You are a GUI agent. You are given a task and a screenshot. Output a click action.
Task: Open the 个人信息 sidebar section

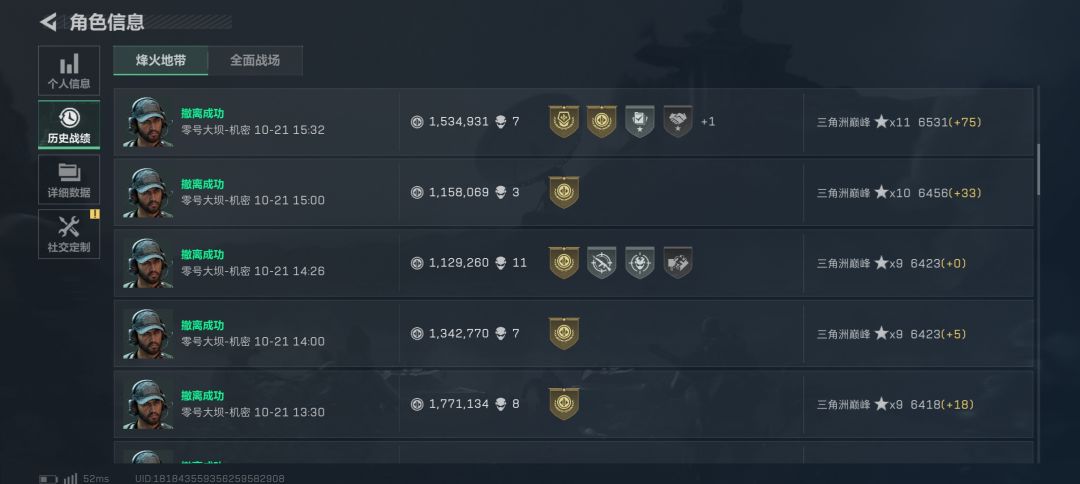coord(69,71)
